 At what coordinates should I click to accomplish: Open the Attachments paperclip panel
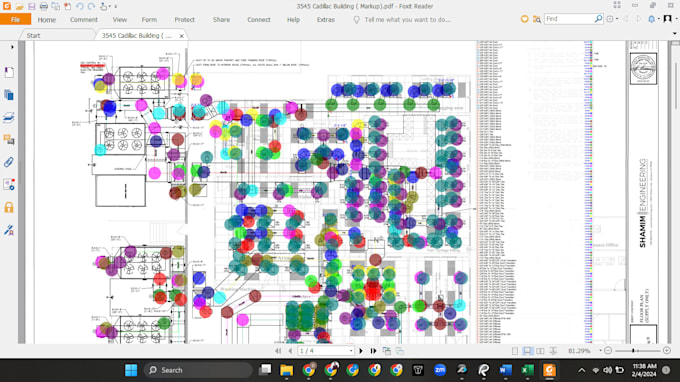click(x=9, y=162)
